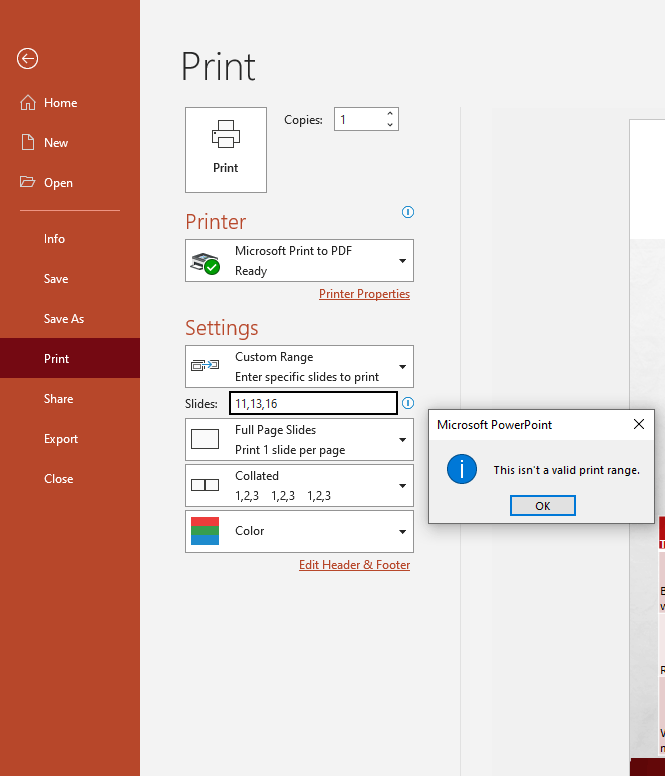
Task: Select Print in the sidebar
Action: click(x=70, y=358)
